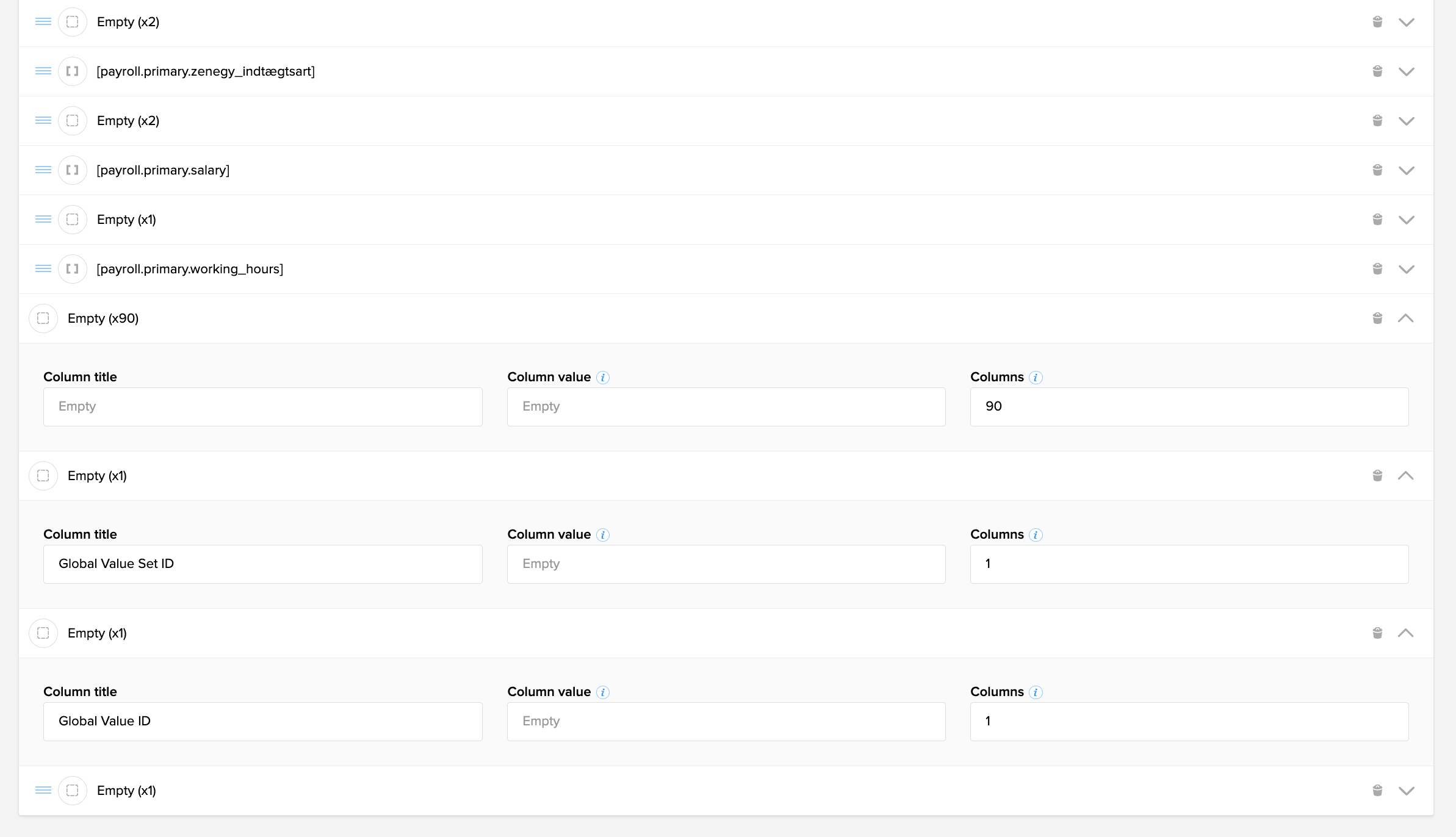Remove the Global Value Set ID row
The image size is (1456, 837).
tap(1377, 476)
